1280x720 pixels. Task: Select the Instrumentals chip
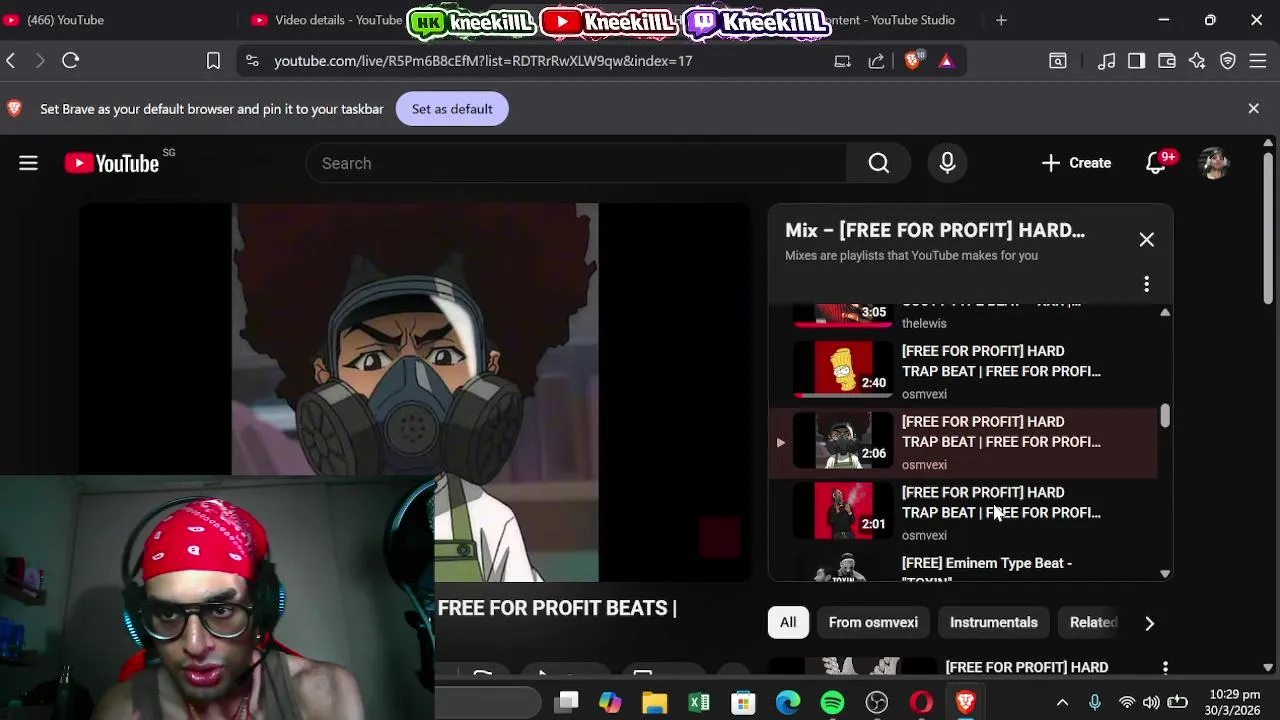993,622
